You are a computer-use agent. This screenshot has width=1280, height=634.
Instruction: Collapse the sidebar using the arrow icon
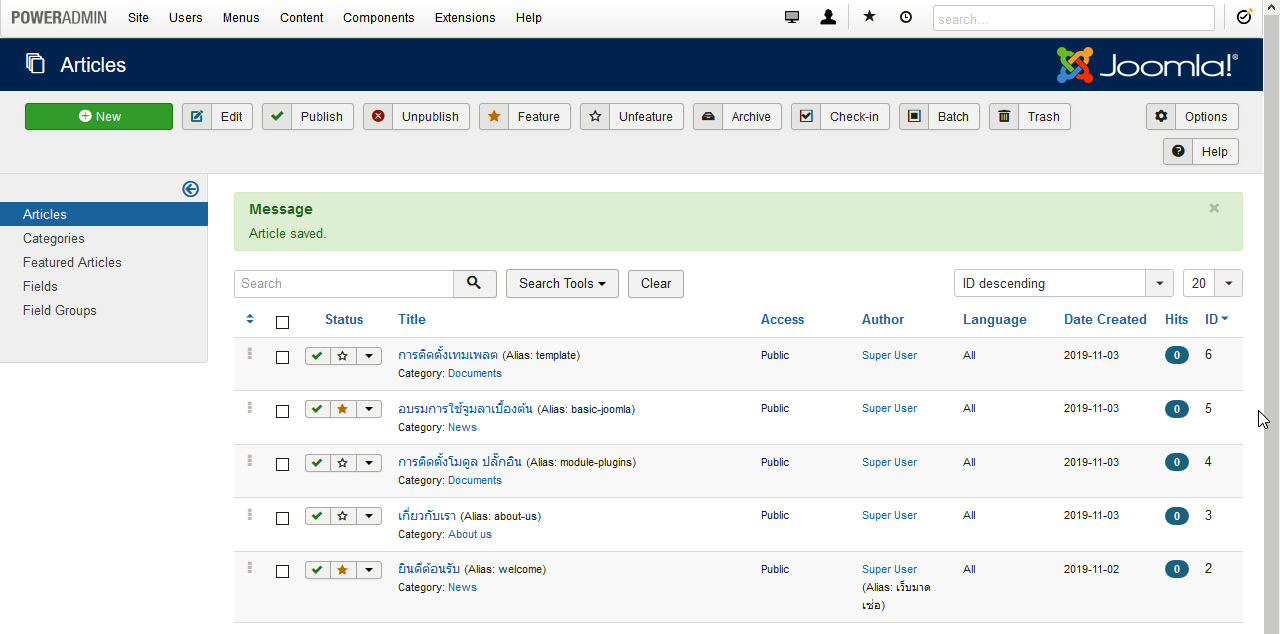pos(190,189)
